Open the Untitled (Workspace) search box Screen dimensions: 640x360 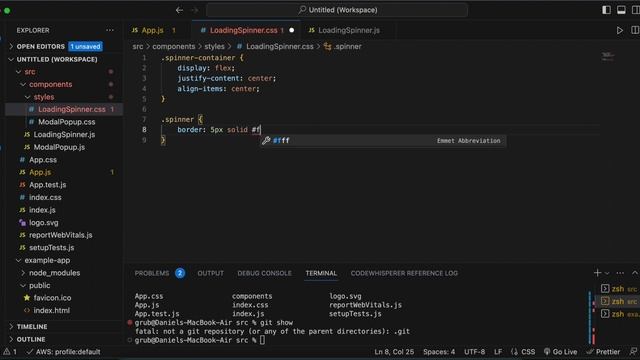(337, 10)
